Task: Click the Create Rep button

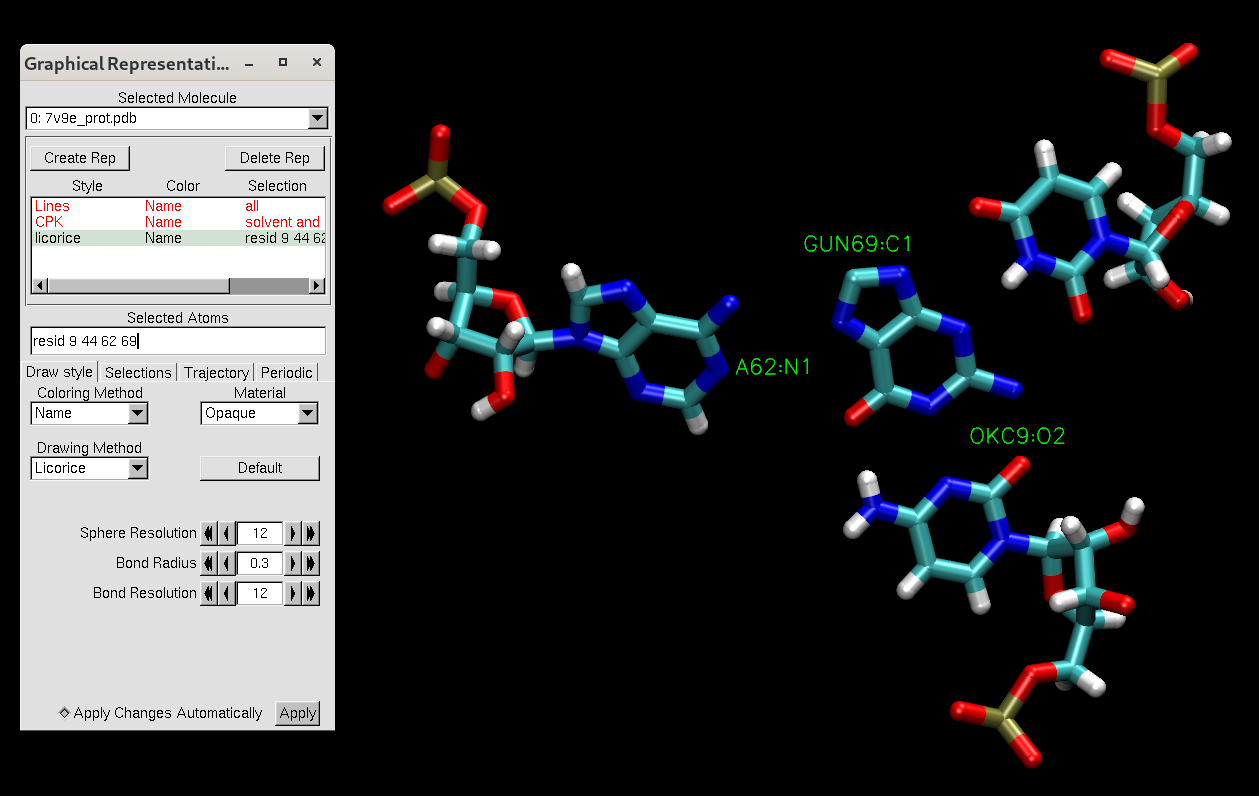Action: (x=80, y=158)
